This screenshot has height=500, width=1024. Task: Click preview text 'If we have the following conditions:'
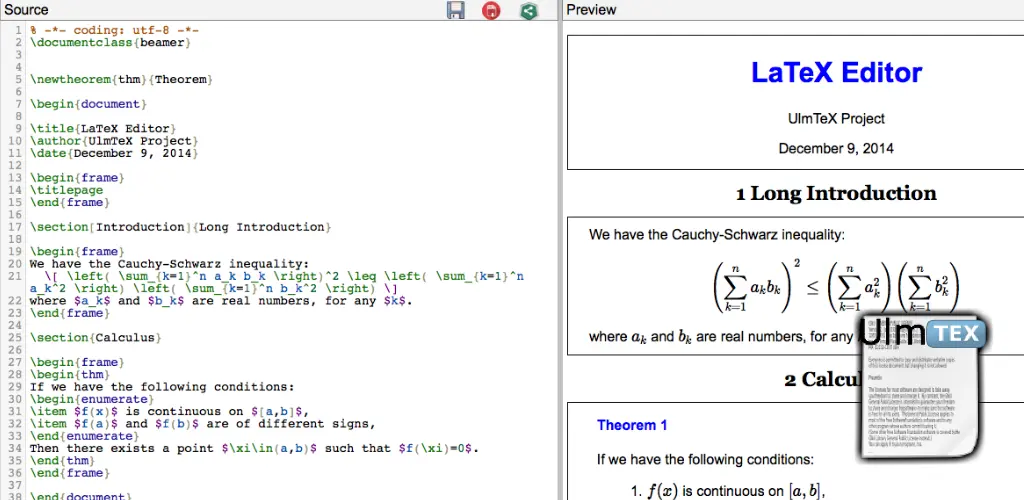point(705,460)
